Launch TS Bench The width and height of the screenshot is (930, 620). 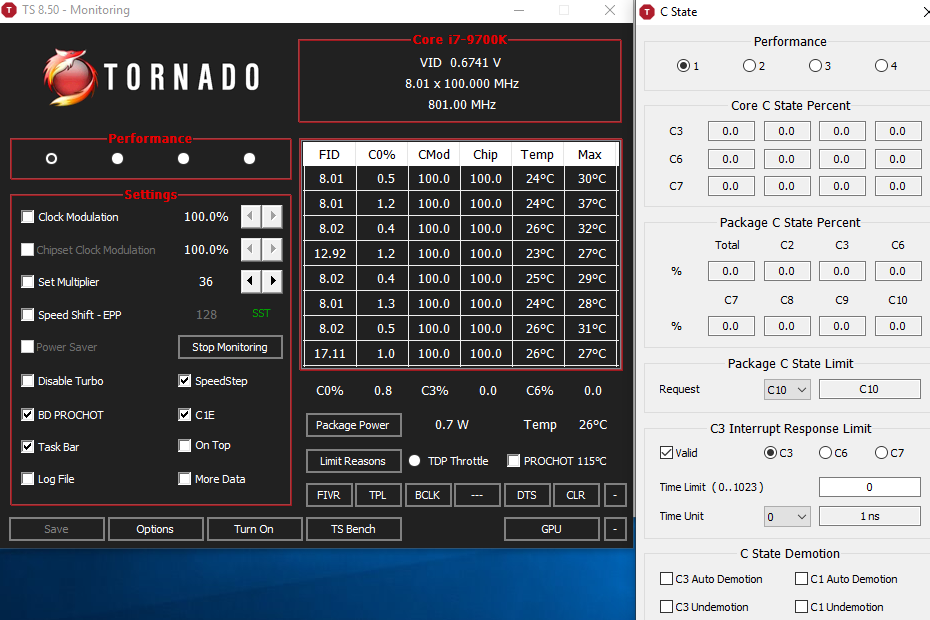coord(353,529)
